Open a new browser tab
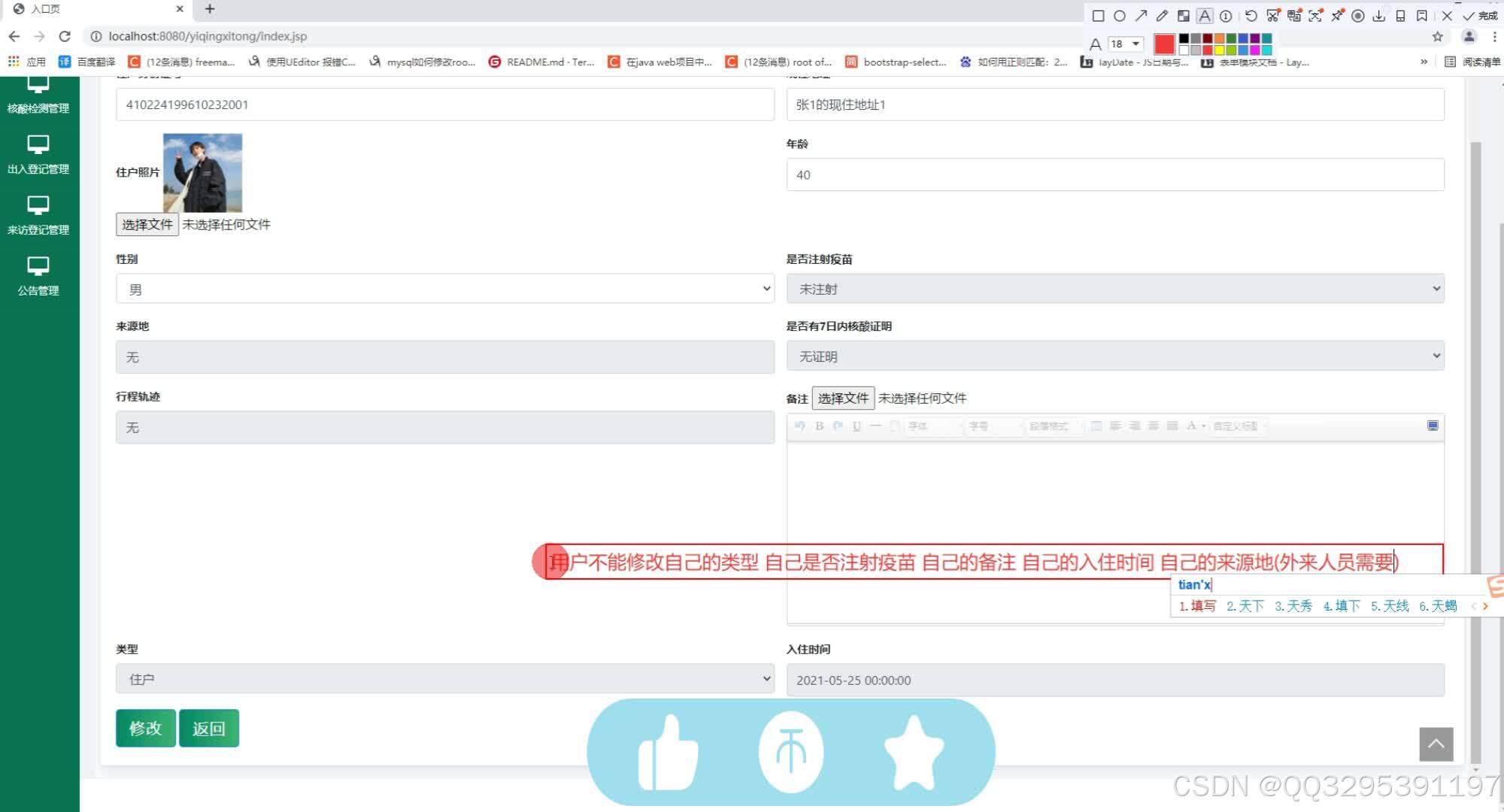 coord(210,9)
